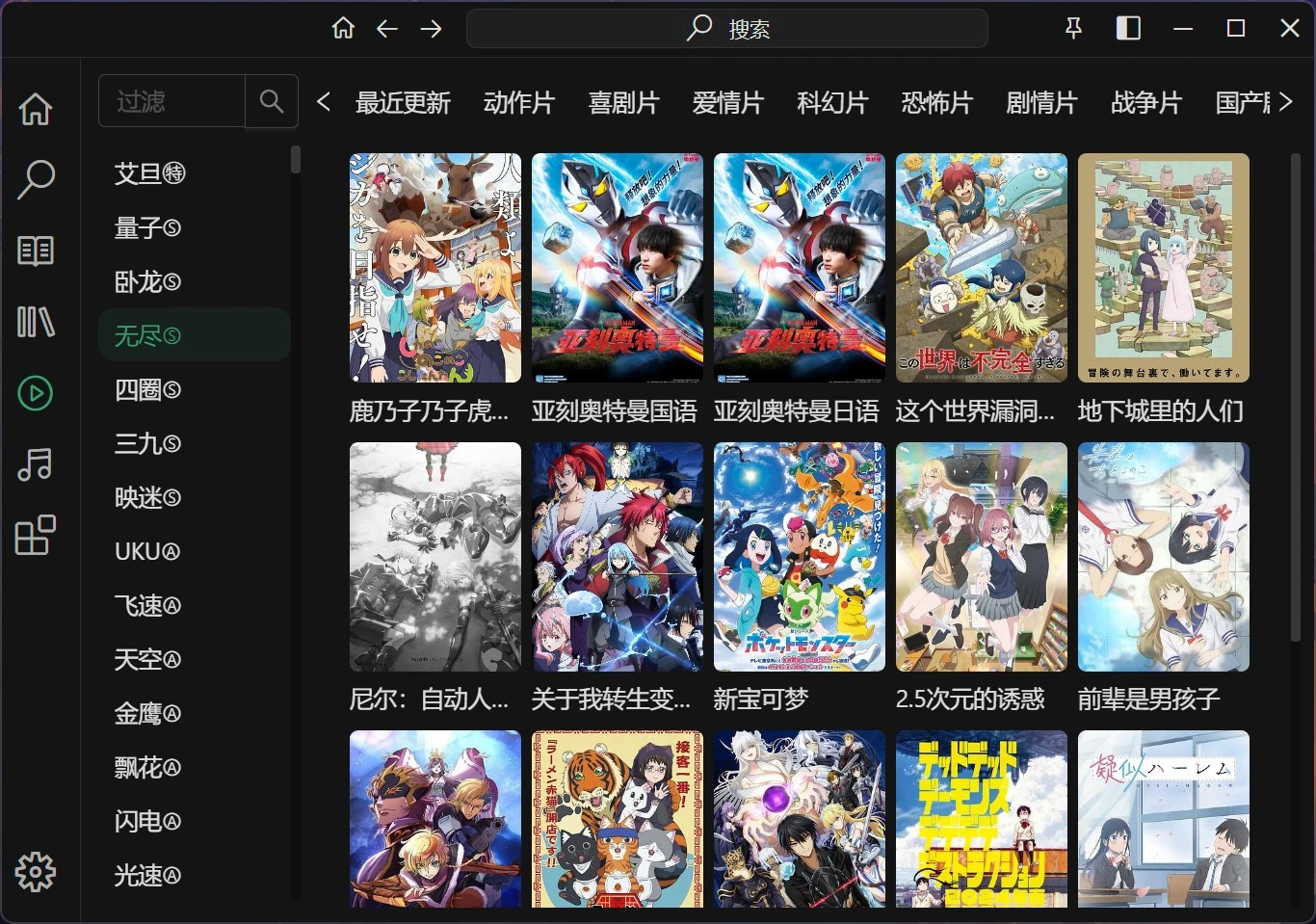
Task: Click the top search bar 搜索
Action: pos(727,29)
